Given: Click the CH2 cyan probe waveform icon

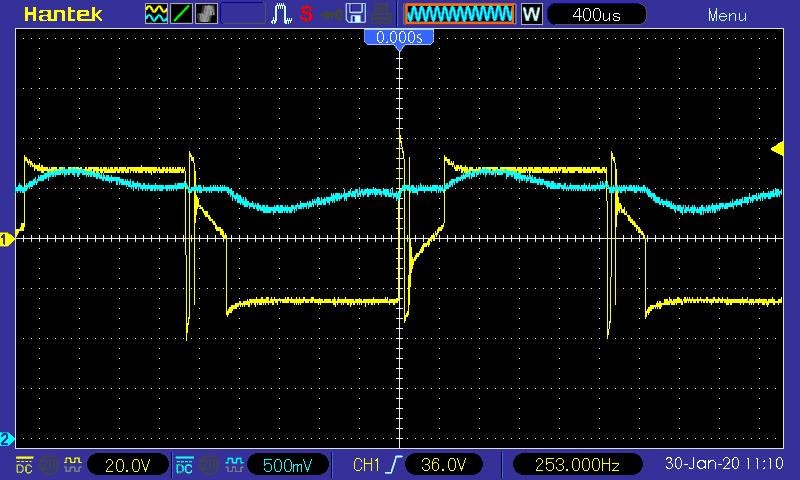Looking at the screenshot, I should click(x=234, y=465).
